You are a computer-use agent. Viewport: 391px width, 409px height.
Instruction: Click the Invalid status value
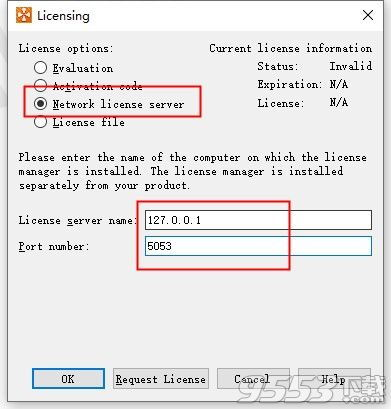click(351, 66)
